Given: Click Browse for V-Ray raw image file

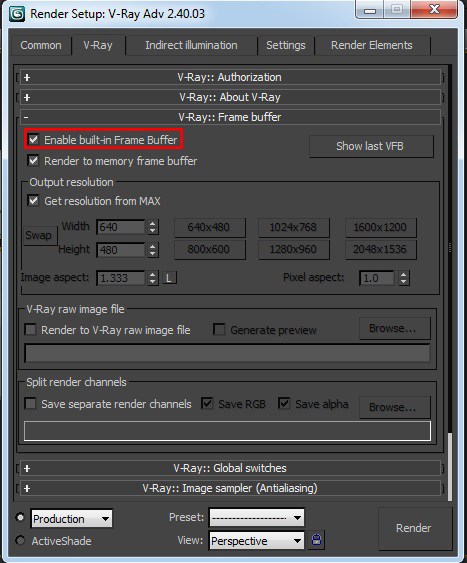Looking at the screenshot, I should coord(394,328).
